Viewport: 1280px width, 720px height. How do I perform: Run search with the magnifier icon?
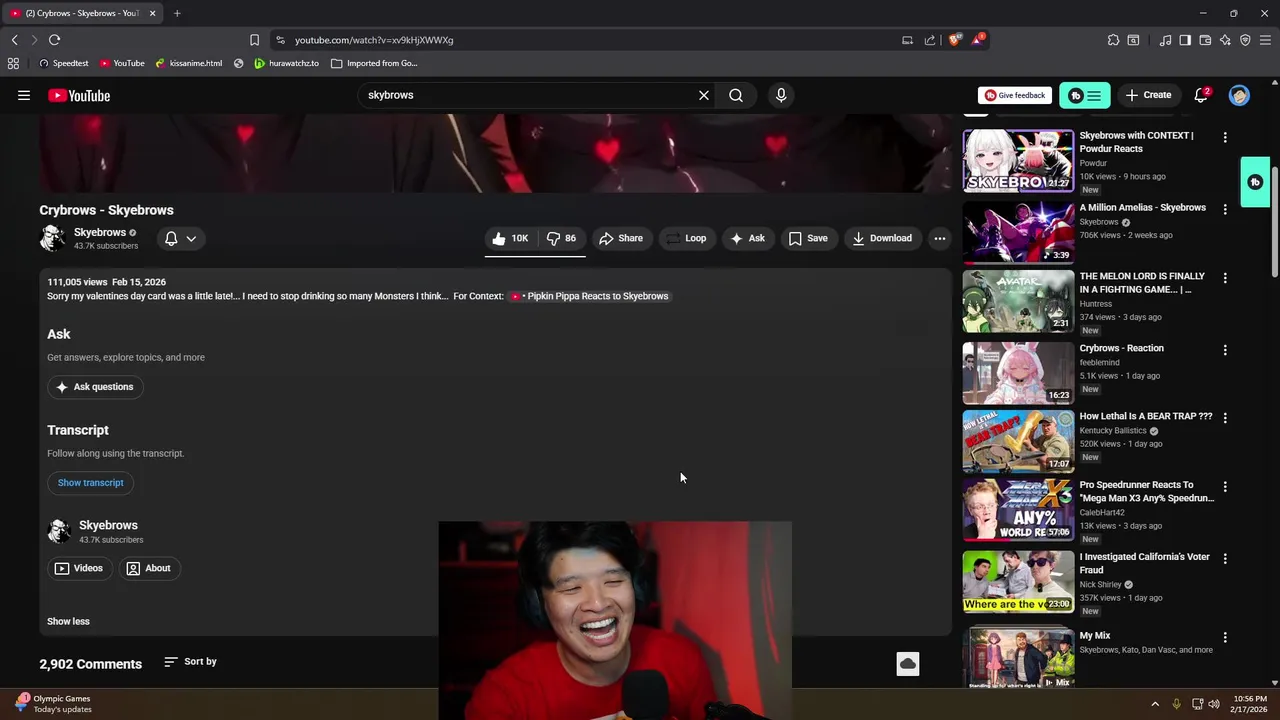(x=736, y=95)
